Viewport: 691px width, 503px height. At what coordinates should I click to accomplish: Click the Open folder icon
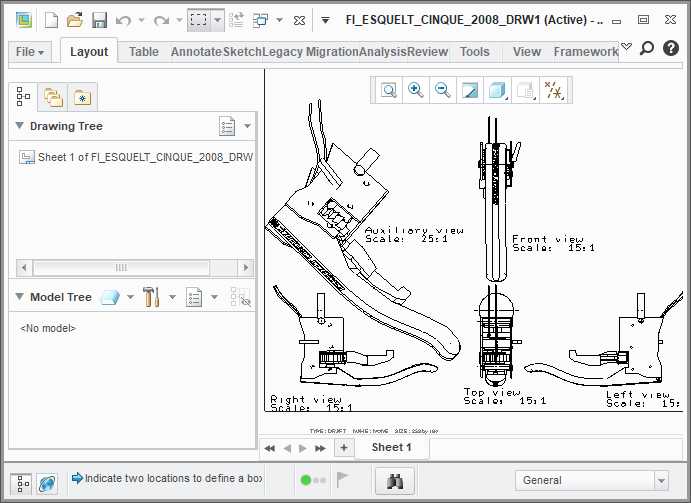click(75, 20)
